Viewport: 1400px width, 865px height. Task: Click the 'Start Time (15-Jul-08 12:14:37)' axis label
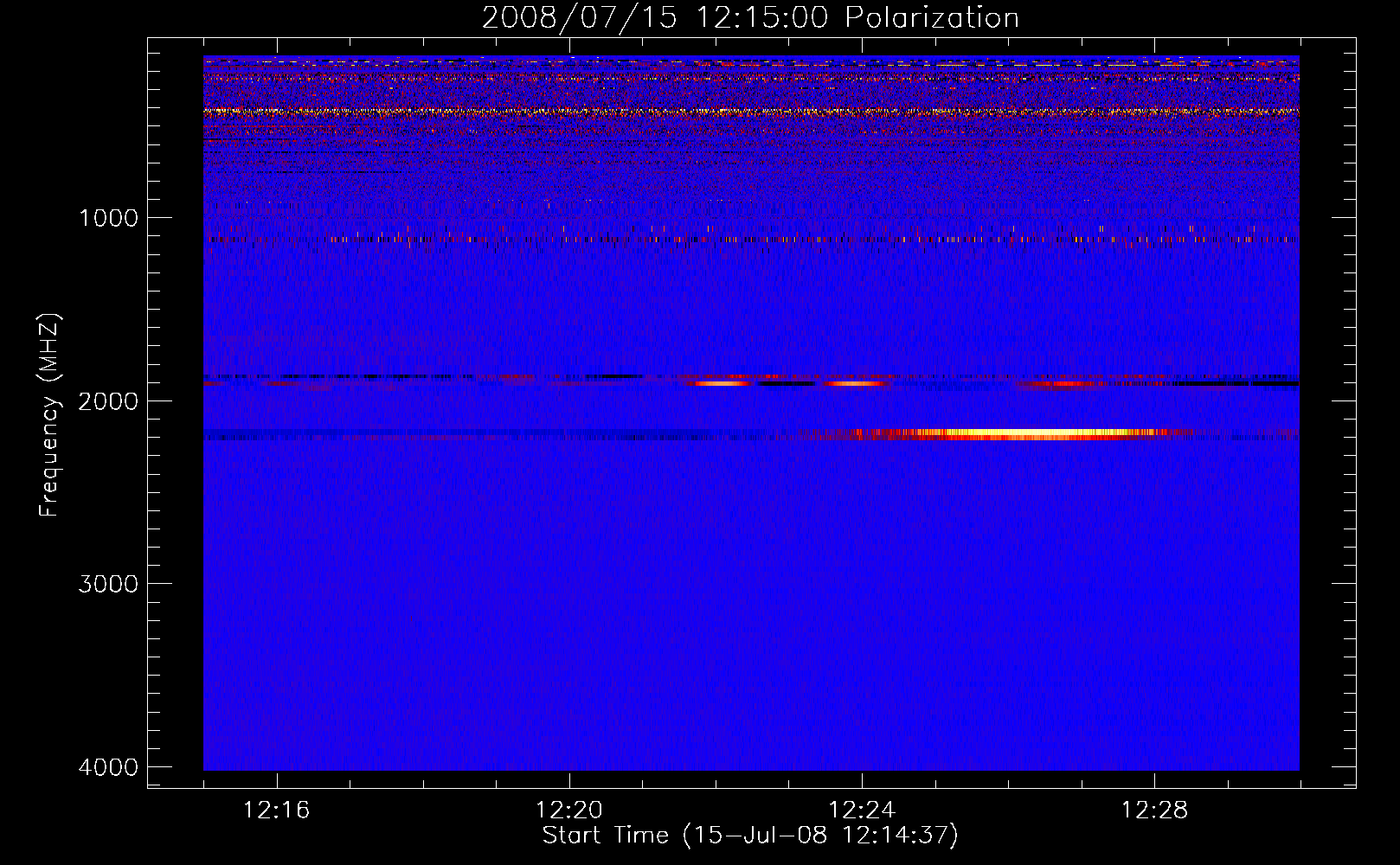coord(750,836)
